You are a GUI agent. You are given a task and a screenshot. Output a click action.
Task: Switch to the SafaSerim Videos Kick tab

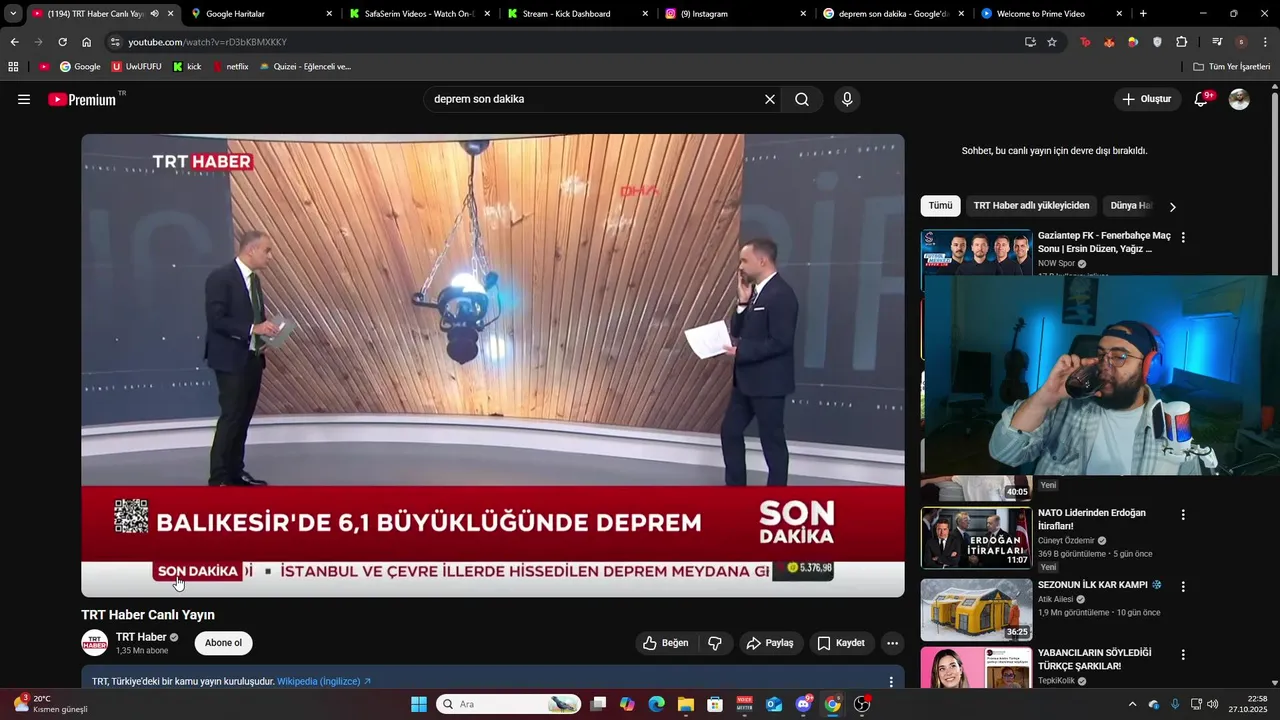[x=418, y=14]
